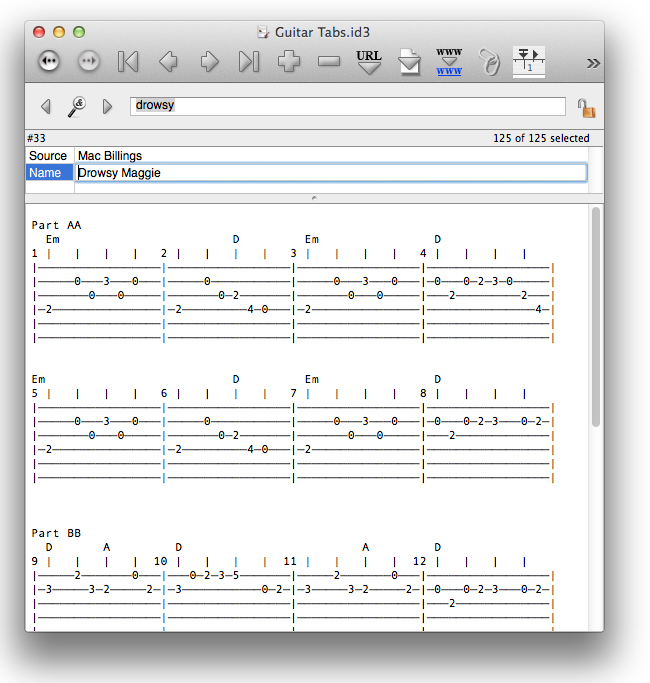Click the Mac Billings source value
The height and width of the screenshot is (683, 650).
tap(110, 156)
